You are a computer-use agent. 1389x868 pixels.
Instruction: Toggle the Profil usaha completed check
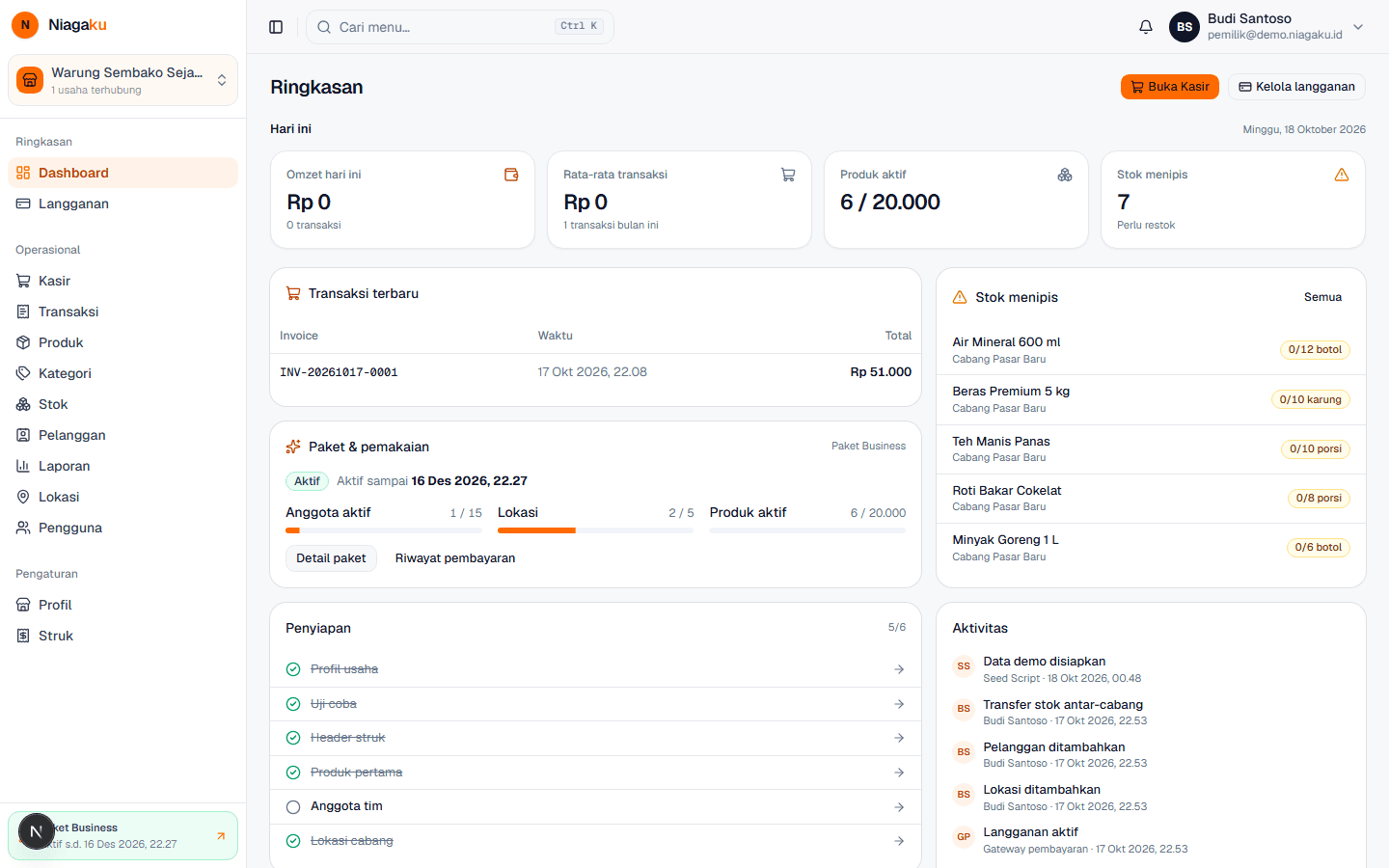point(293,669)
